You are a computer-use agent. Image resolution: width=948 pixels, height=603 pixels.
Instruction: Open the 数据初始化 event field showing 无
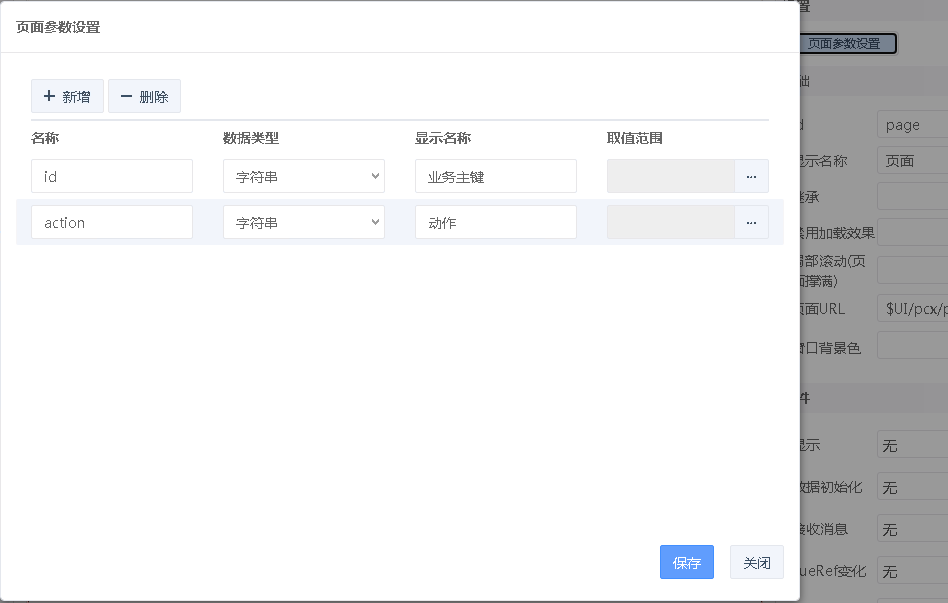point(912,487)
